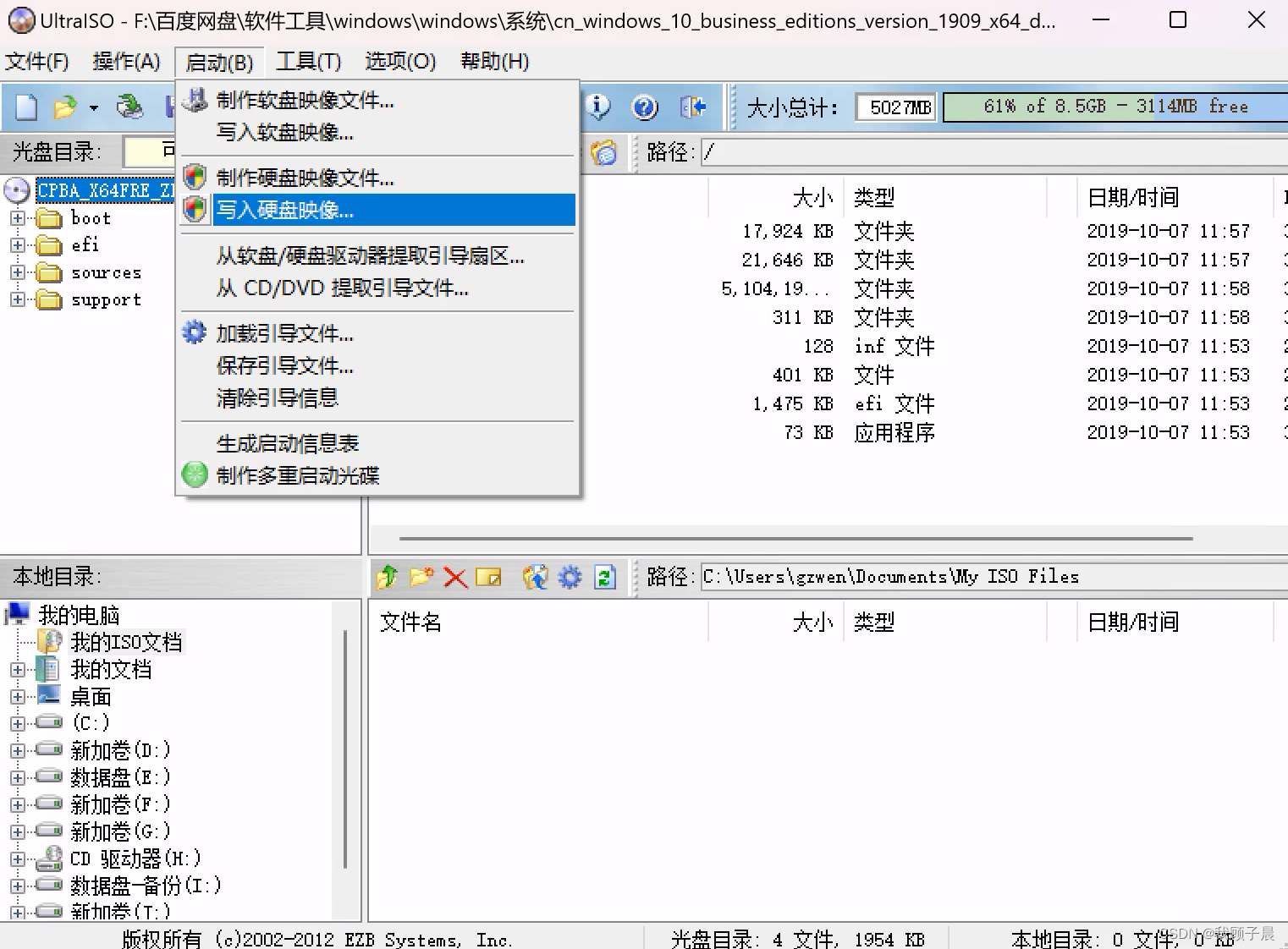
Task: Select 写入硬盘映像... menu entry
Action: tap(377, 210)
